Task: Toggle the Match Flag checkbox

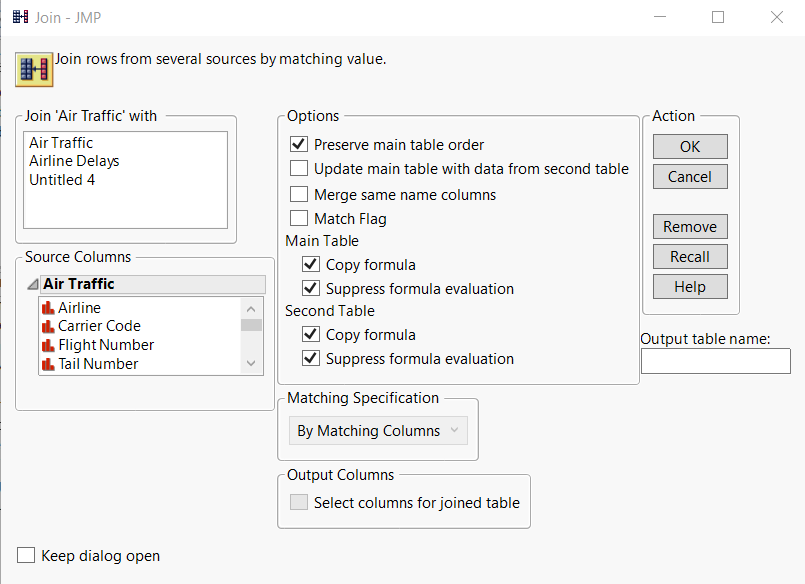Action: [x=298, y=218]
